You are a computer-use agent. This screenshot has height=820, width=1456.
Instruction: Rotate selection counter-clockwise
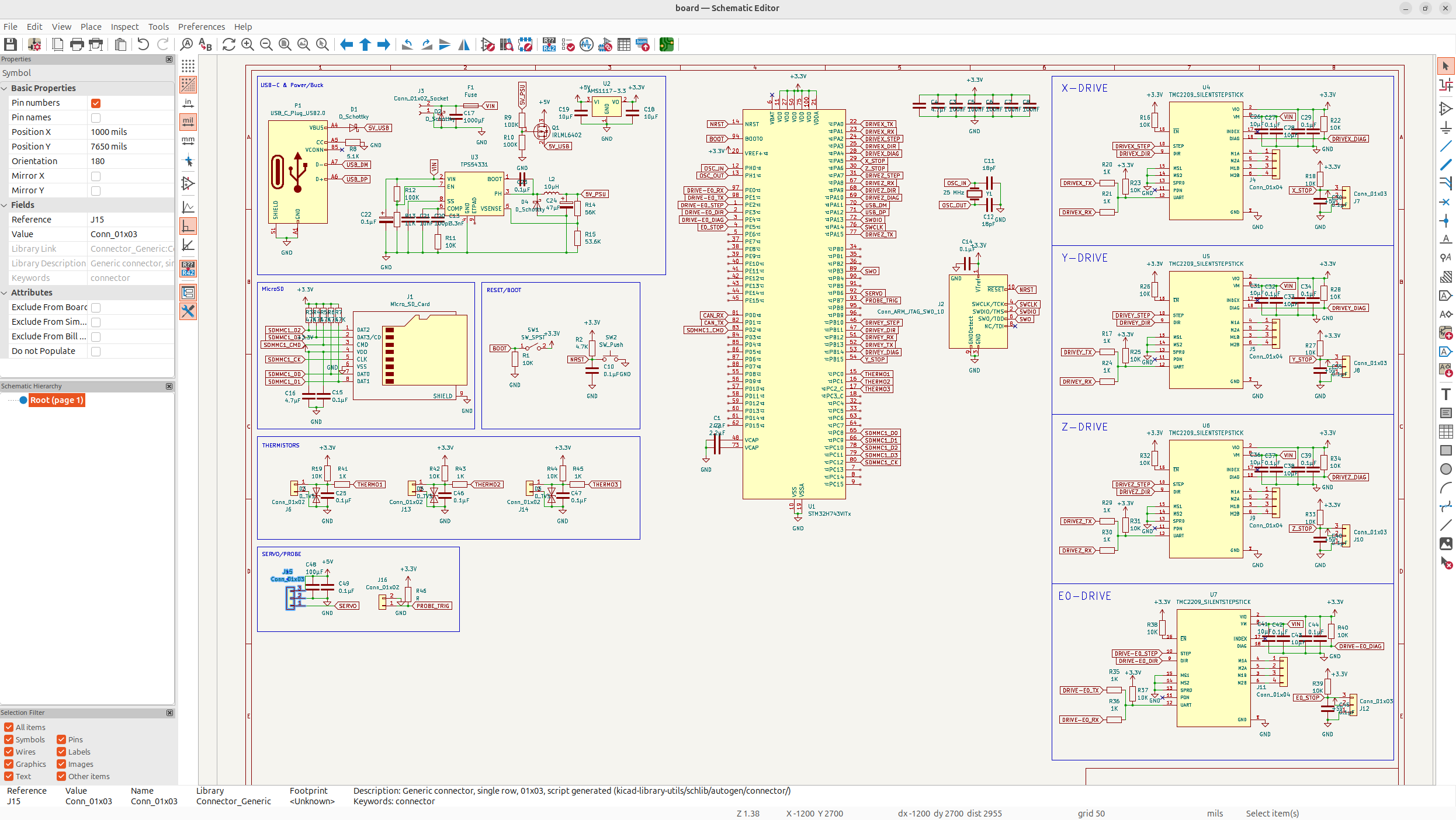coord(408,44)
